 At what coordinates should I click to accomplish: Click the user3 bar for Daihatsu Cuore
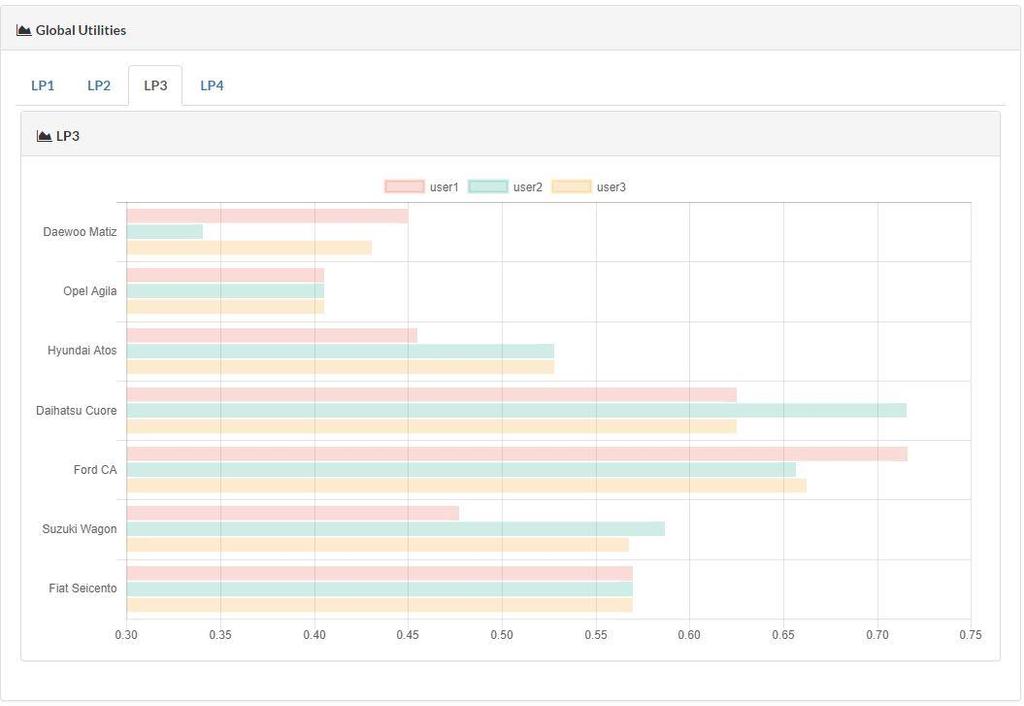[x=432, y=426]
